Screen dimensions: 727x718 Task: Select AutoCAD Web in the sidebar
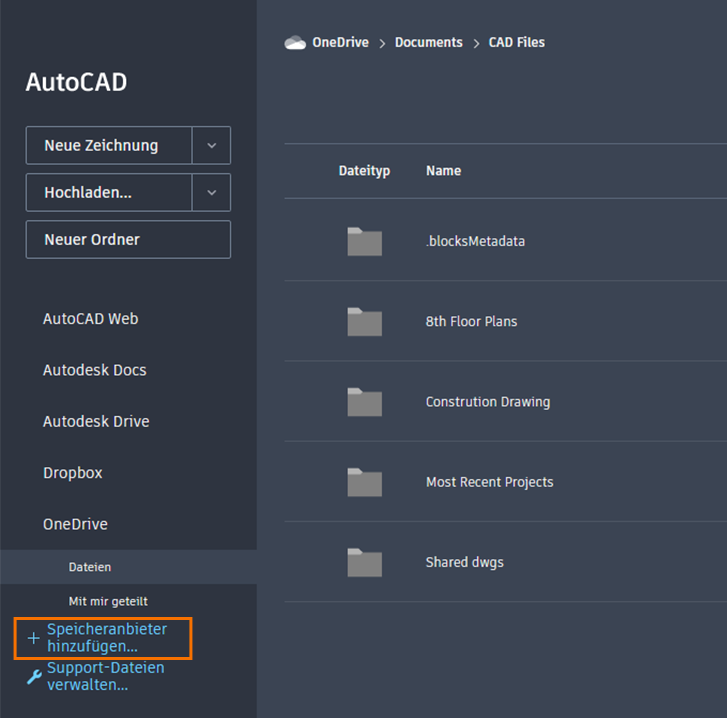pos(90,319)
